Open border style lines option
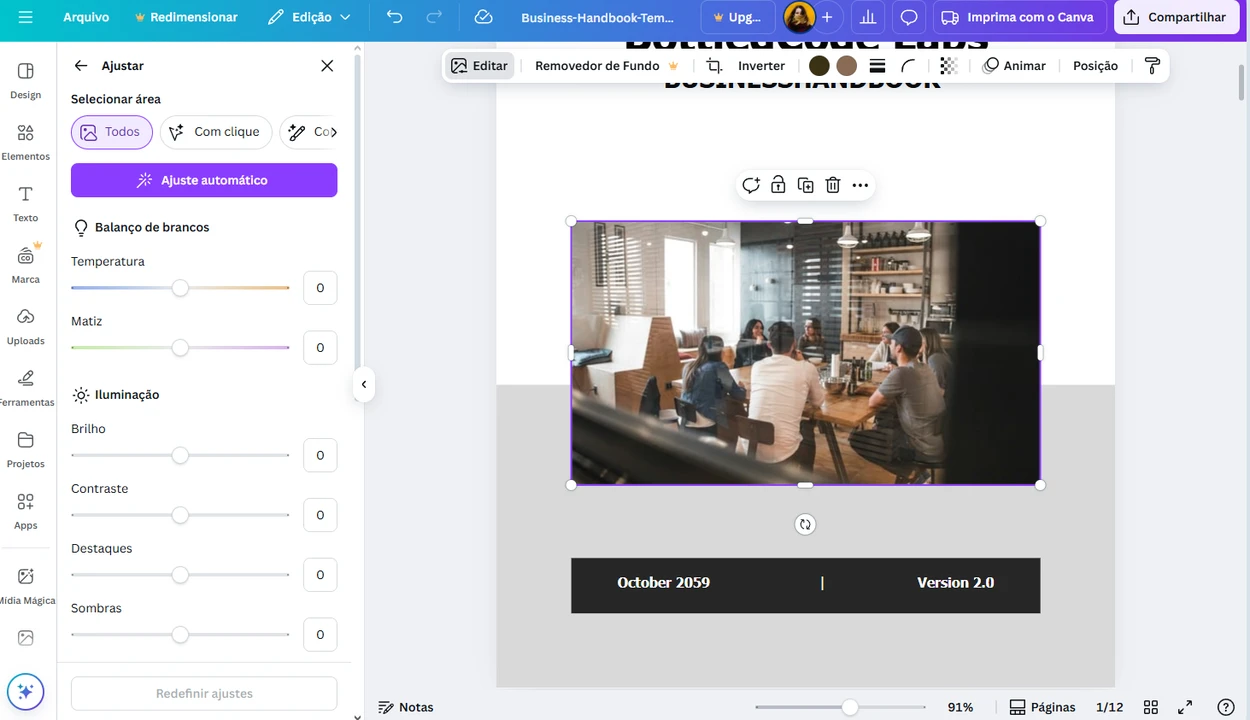1250x720 pixels. click(877, 66)
